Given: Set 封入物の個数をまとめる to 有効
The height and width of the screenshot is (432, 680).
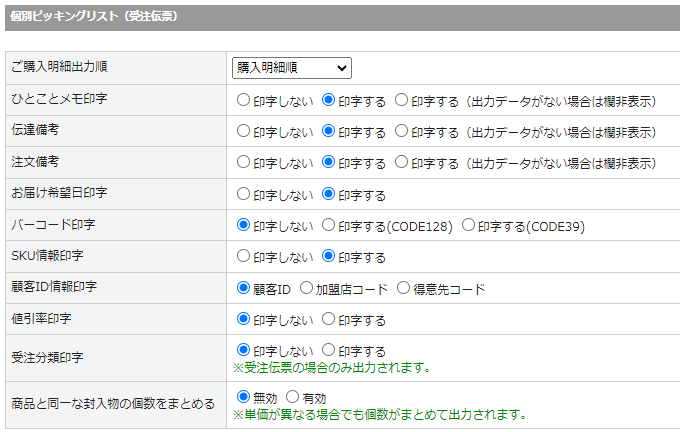Looking at the screenshot, I should point(292,397).
